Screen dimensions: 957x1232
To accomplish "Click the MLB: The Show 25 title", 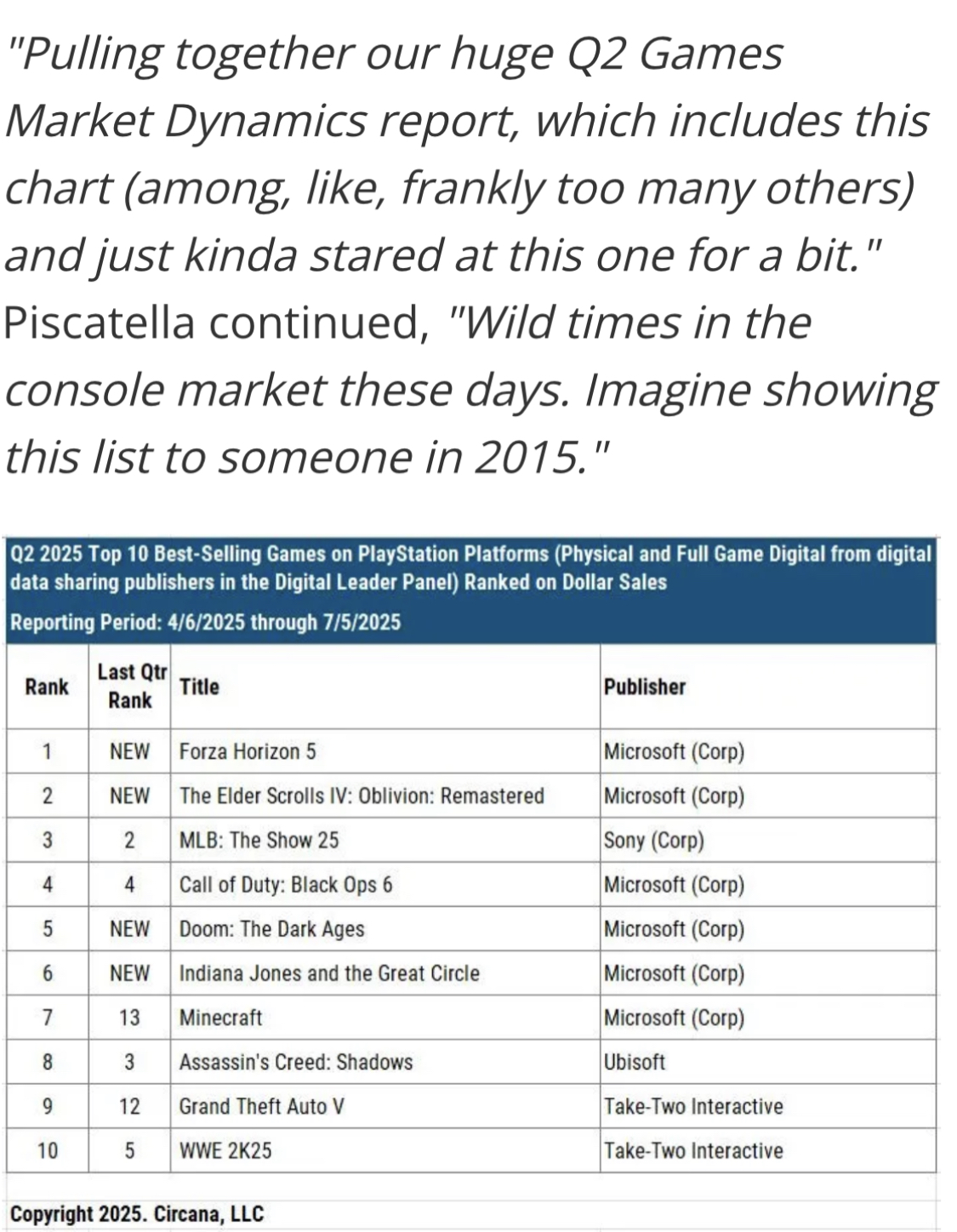I will pyautogui.click(x=259, y=840).
